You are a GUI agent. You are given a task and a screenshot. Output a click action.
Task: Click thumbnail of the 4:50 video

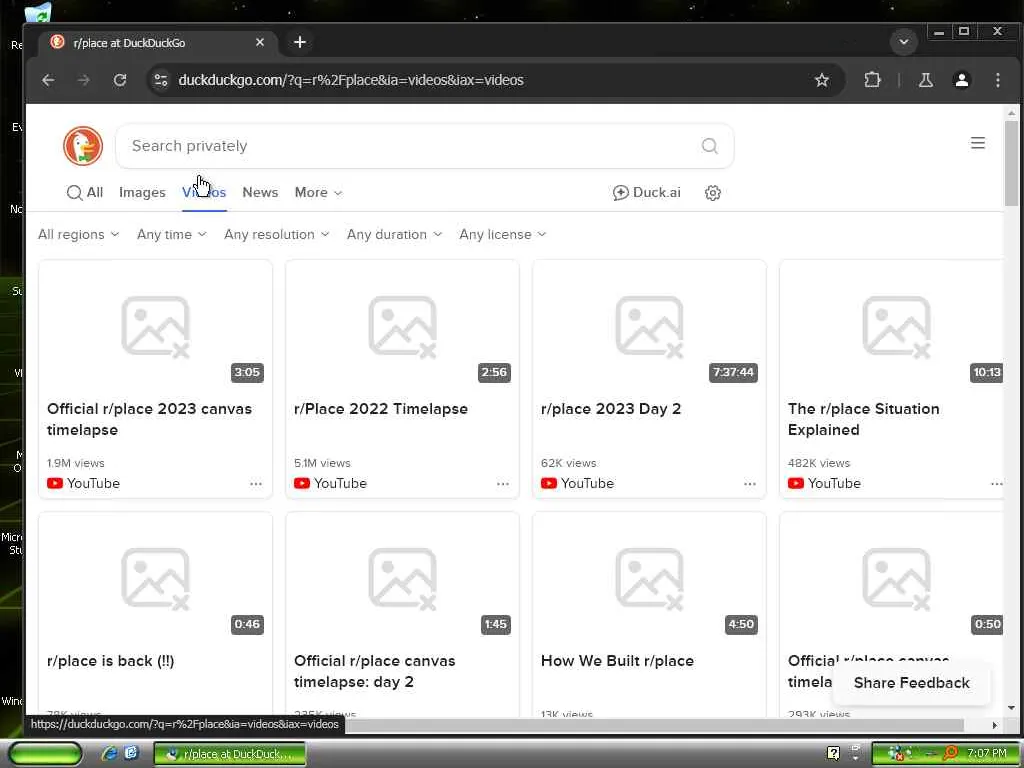(649, 578)
